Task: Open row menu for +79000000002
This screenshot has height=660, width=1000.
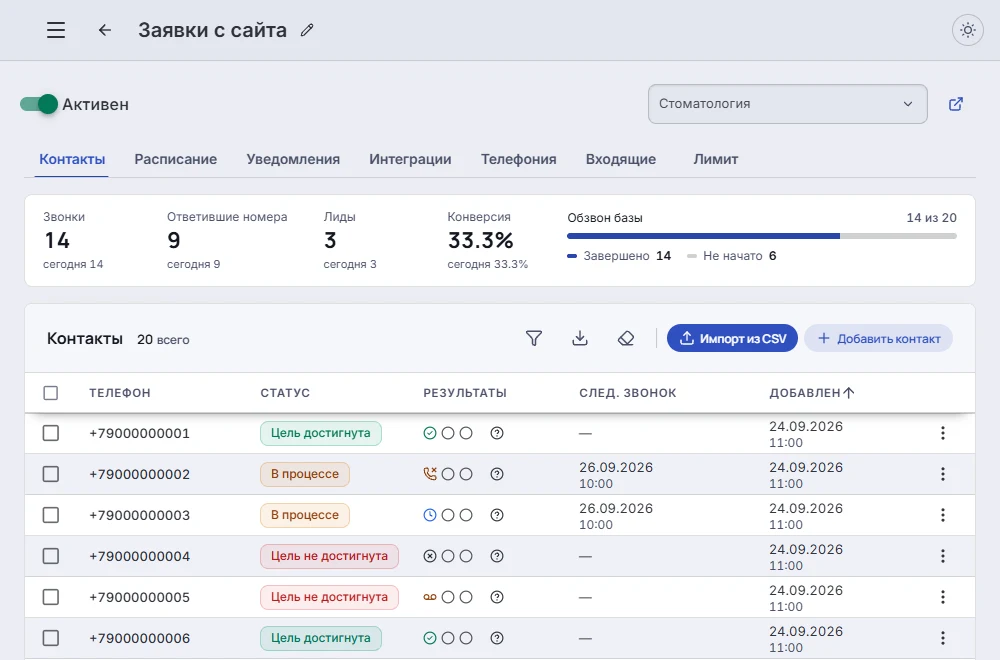Action: pyautogui.click(x=943, y=474)
